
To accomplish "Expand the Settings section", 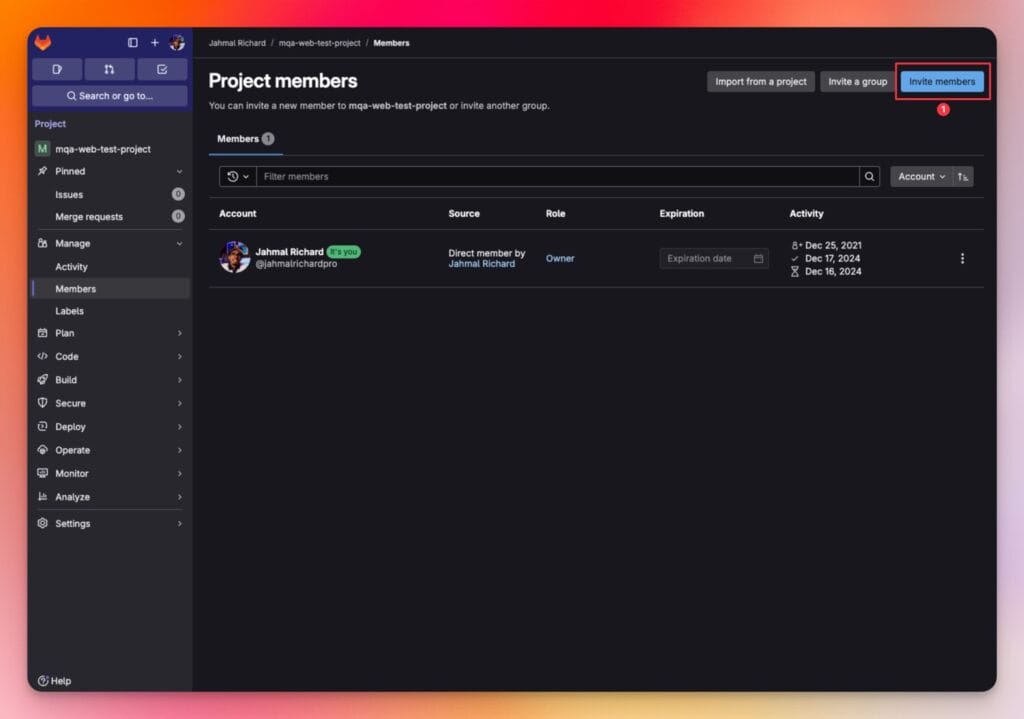I will coord(110,524).
